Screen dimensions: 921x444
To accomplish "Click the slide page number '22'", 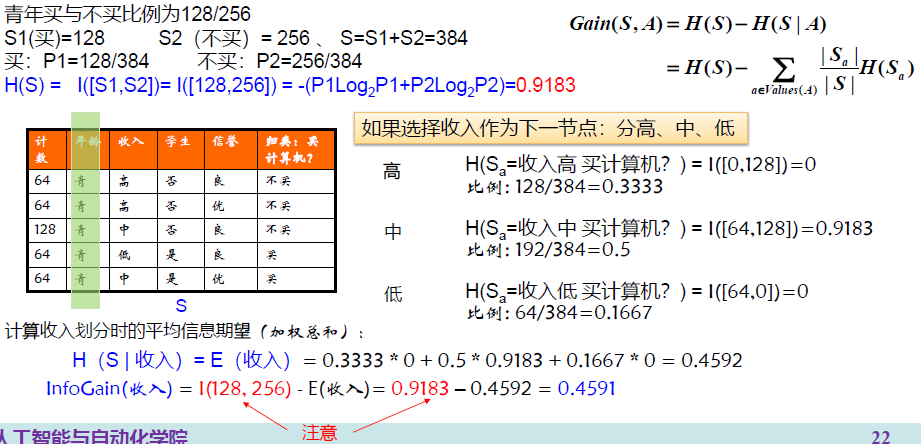I will pos(880,436).
